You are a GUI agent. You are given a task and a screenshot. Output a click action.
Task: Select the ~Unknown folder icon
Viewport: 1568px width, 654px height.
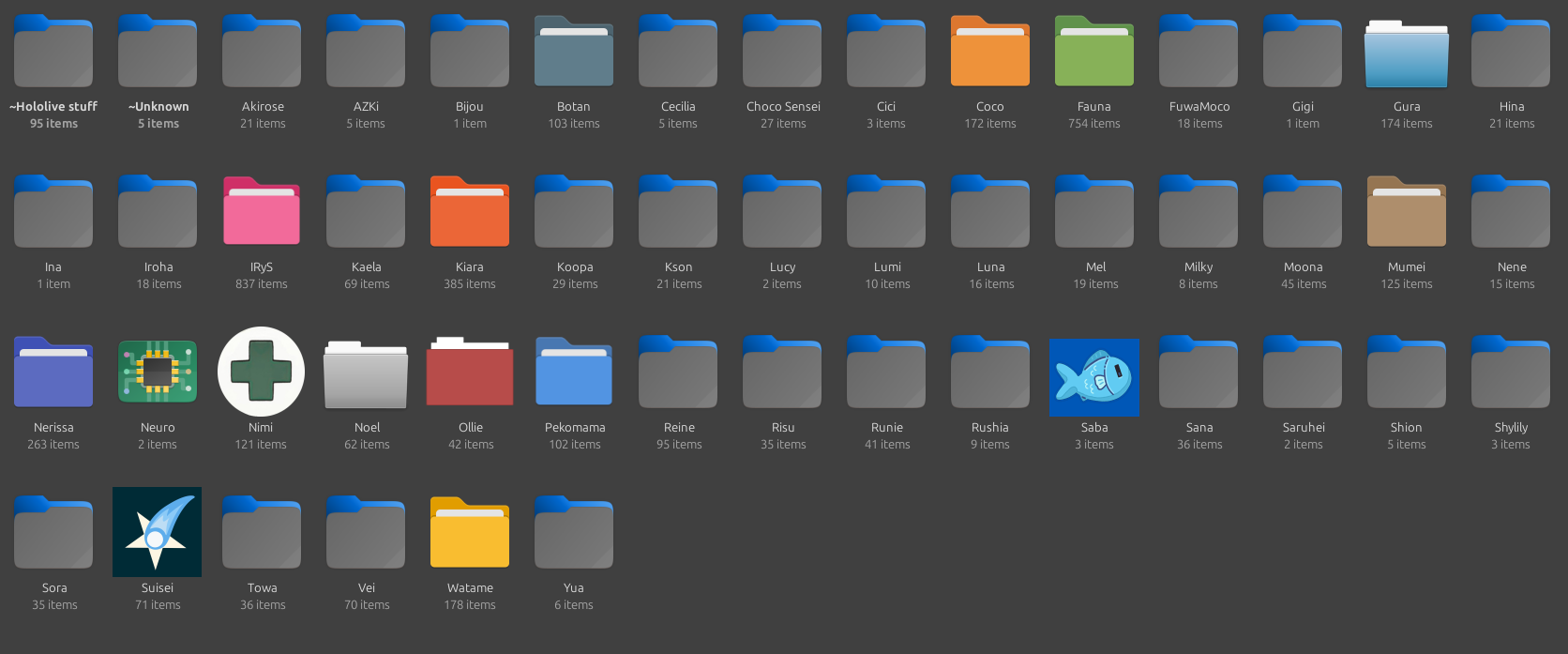coord(158,51)
